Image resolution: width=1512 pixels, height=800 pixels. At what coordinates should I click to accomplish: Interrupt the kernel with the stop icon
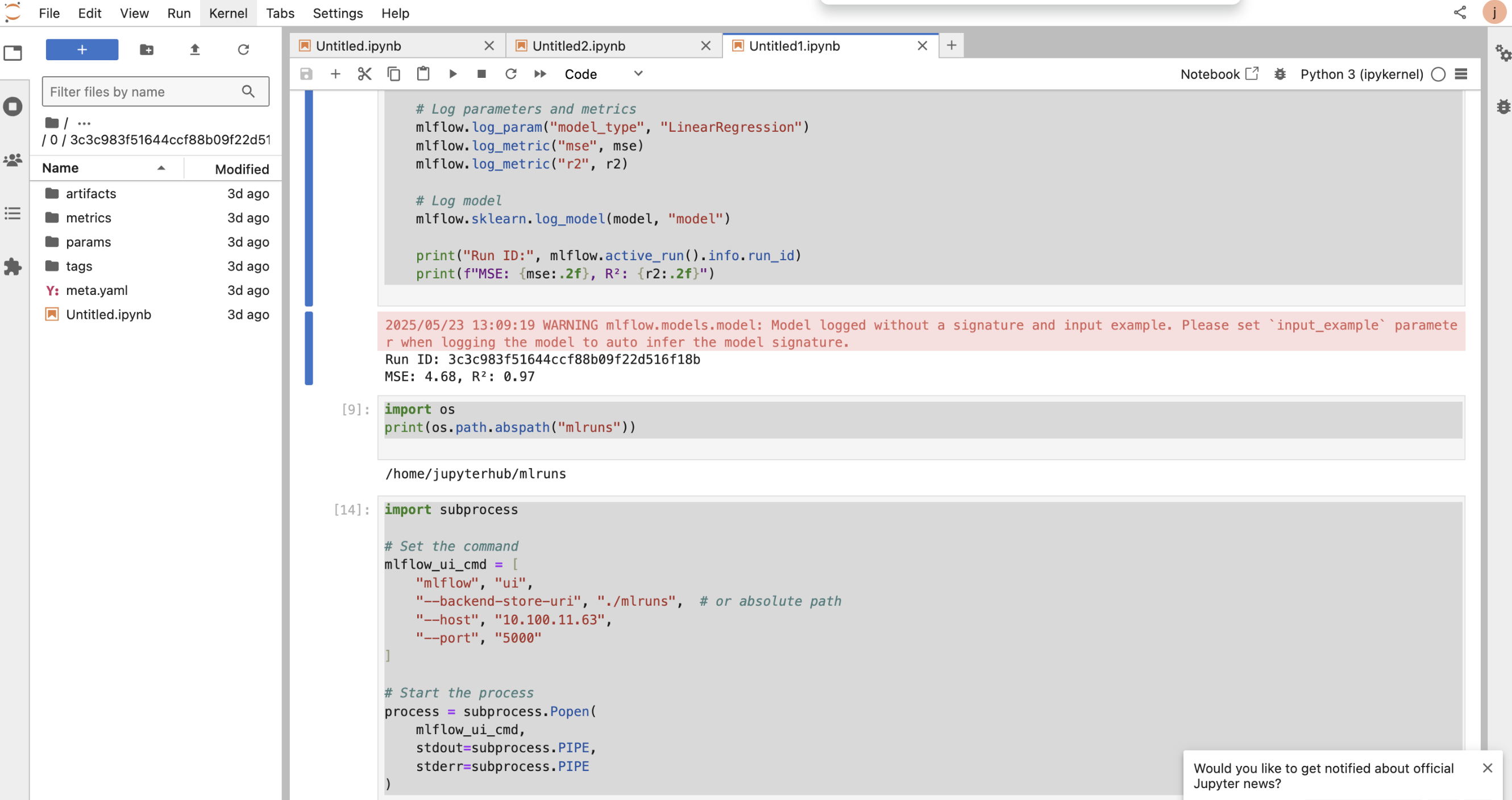pos(482,74)
